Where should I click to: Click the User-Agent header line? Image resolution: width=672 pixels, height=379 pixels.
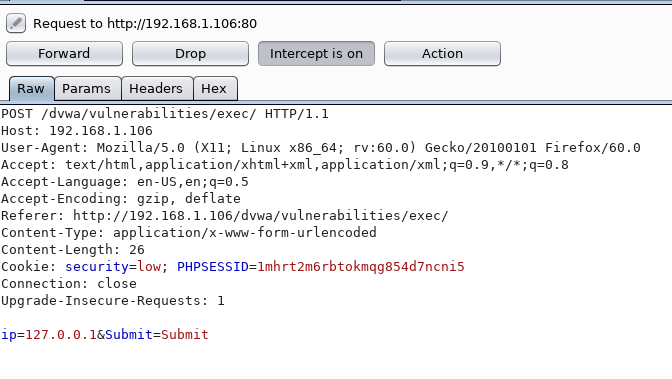click(321, 148)
